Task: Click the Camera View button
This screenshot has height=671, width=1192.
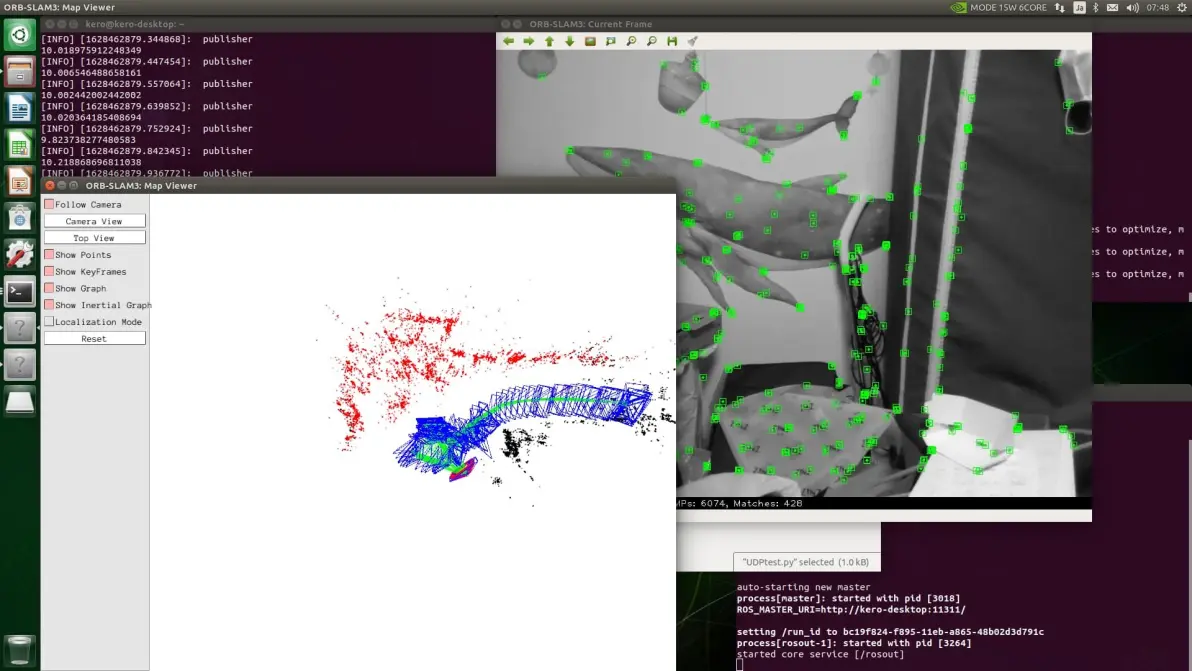Action: tap(94, 221)
